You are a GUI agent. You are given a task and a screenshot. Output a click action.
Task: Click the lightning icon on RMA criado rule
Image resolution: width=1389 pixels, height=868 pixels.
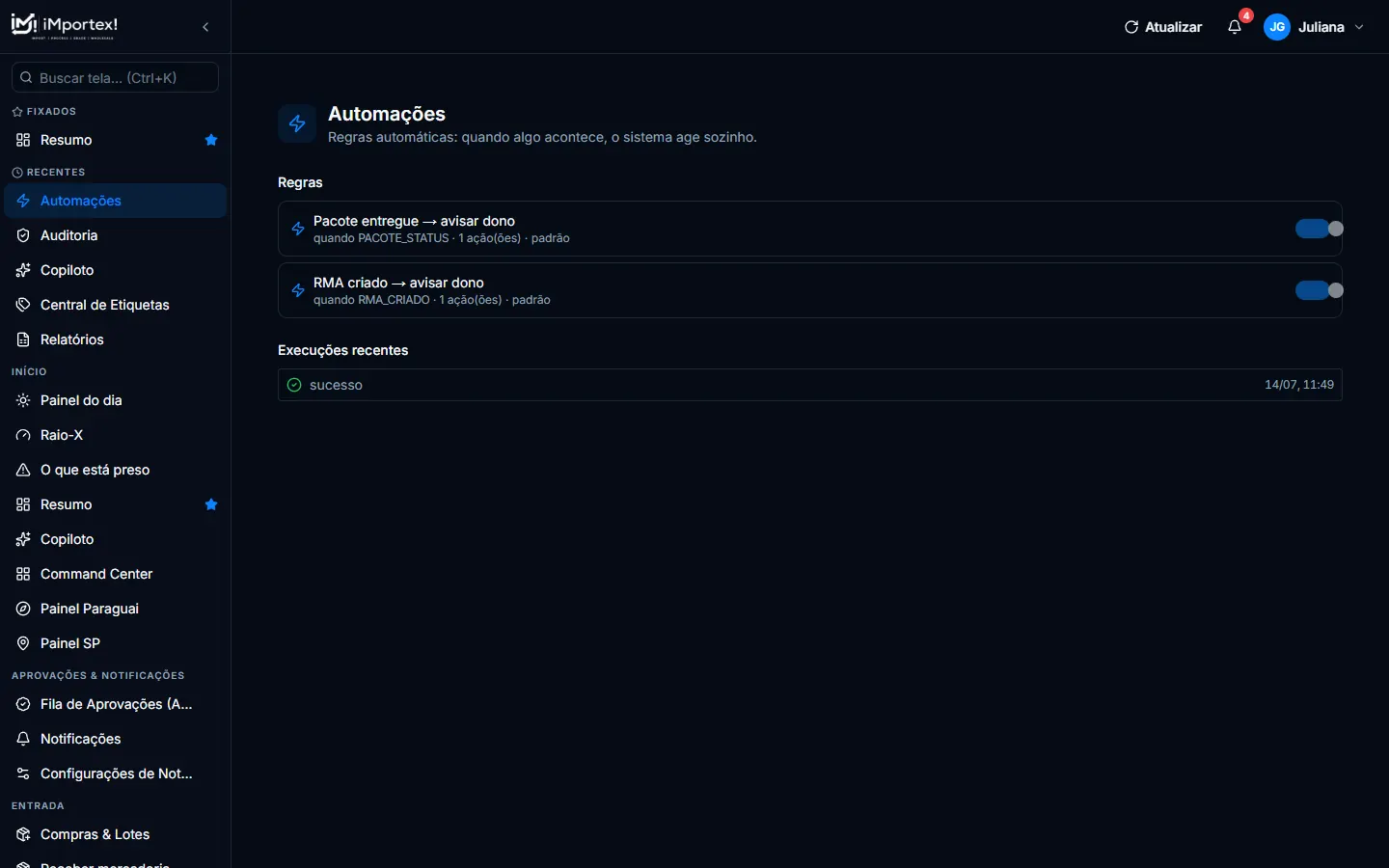298,290
